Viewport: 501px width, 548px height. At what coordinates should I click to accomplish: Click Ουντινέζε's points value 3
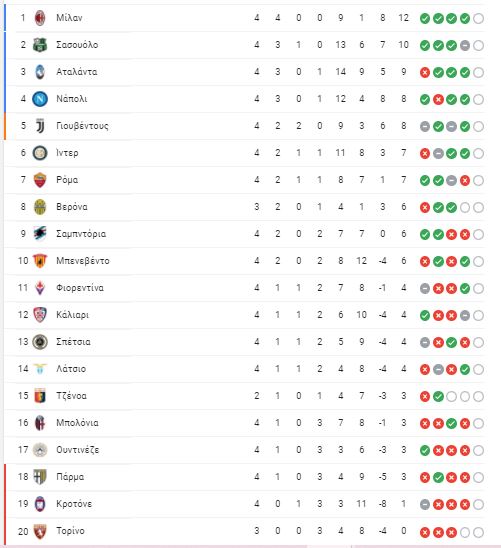404,450
